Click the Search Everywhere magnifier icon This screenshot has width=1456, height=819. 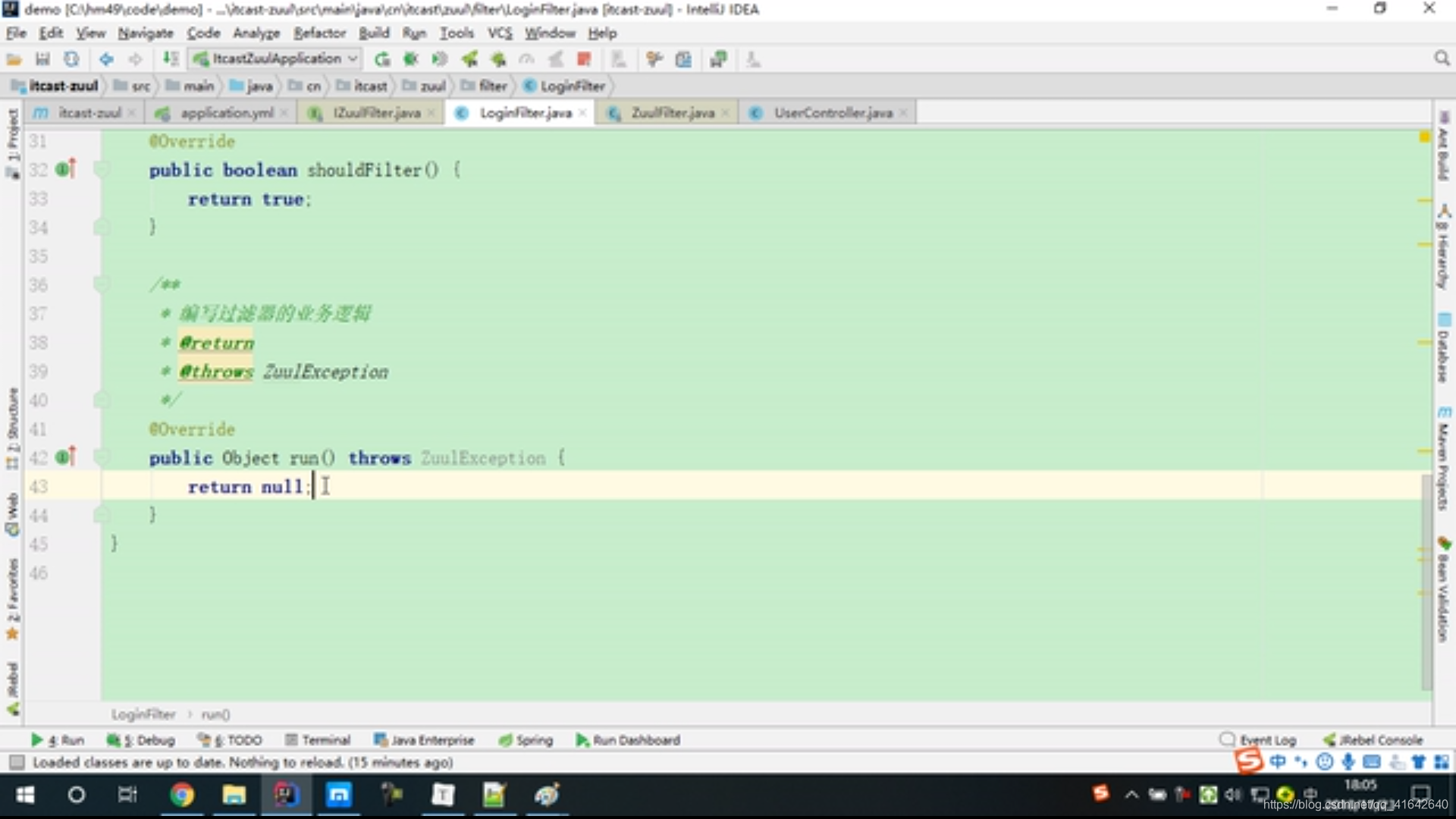point(1442,58)
